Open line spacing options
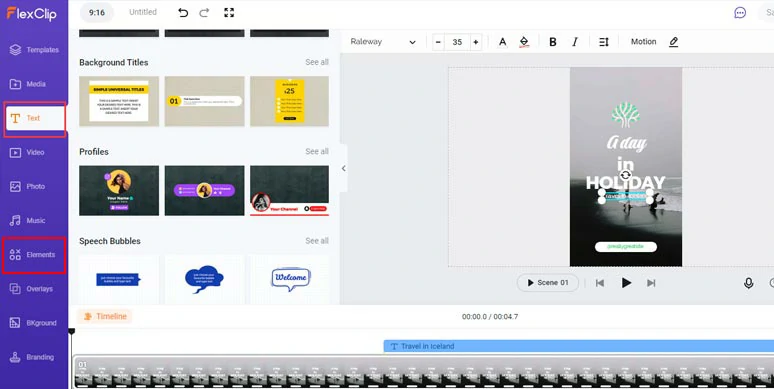 pyautogui.click(x=604, y=42)
